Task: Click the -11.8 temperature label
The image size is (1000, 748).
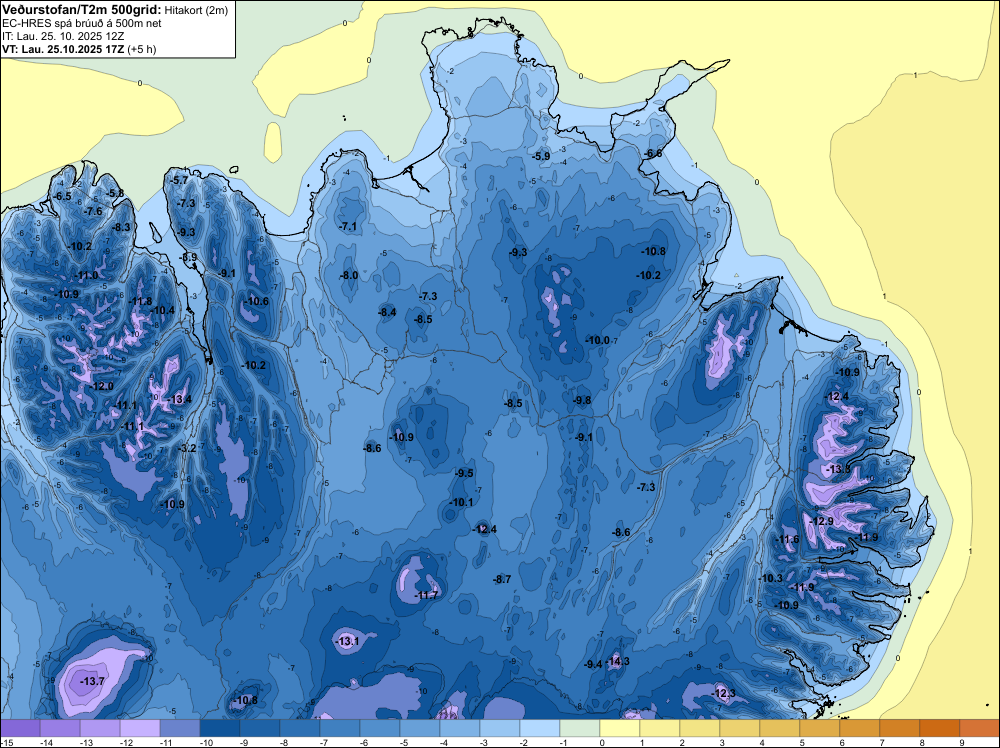Action: (x=140, y=302)
